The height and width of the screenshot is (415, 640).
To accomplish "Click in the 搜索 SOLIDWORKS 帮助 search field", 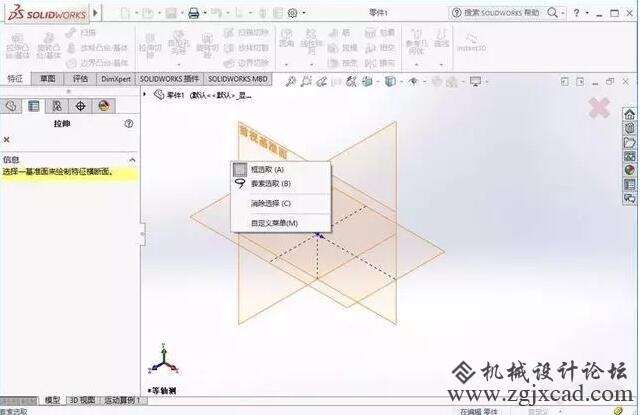I will (501, 13).
